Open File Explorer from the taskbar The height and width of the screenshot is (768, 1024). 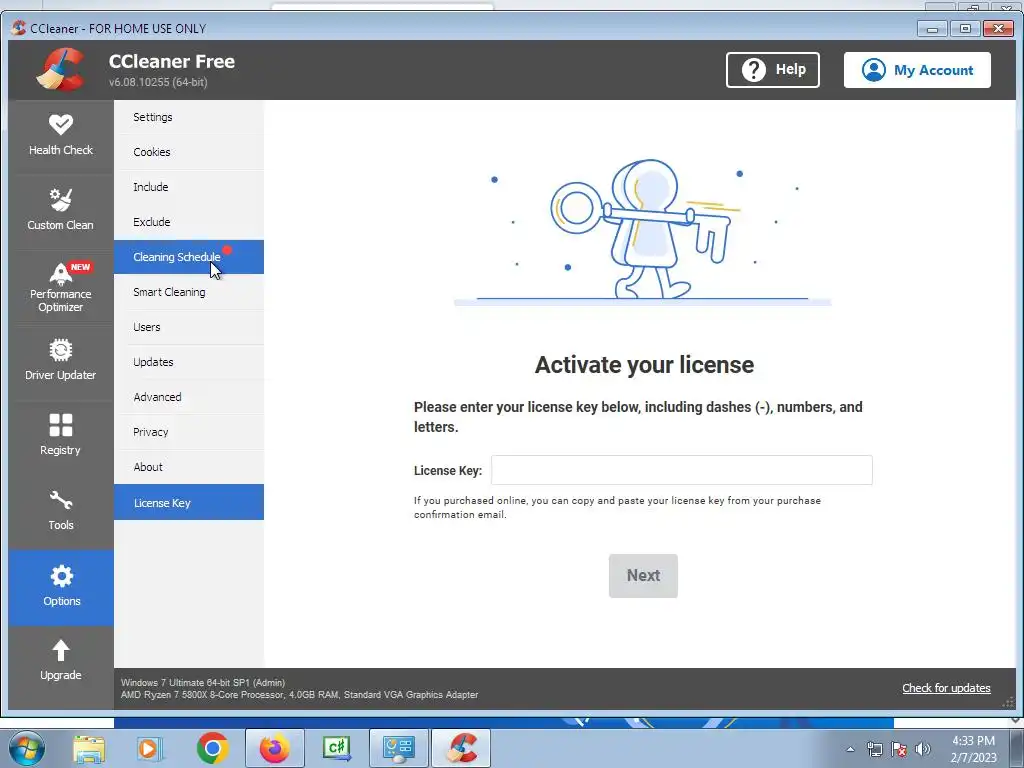pyautogui.click(x=89, y=749)
